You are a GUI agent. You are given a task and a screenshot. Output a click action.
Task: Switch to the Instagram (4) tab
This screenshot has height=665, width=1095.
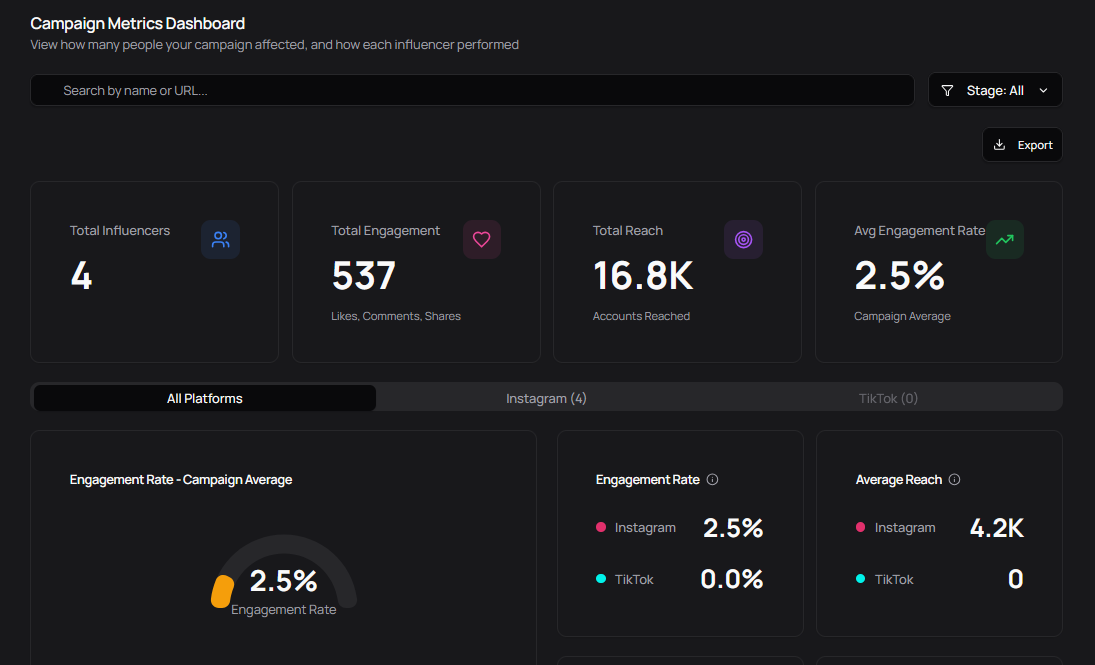pos(546,397)
